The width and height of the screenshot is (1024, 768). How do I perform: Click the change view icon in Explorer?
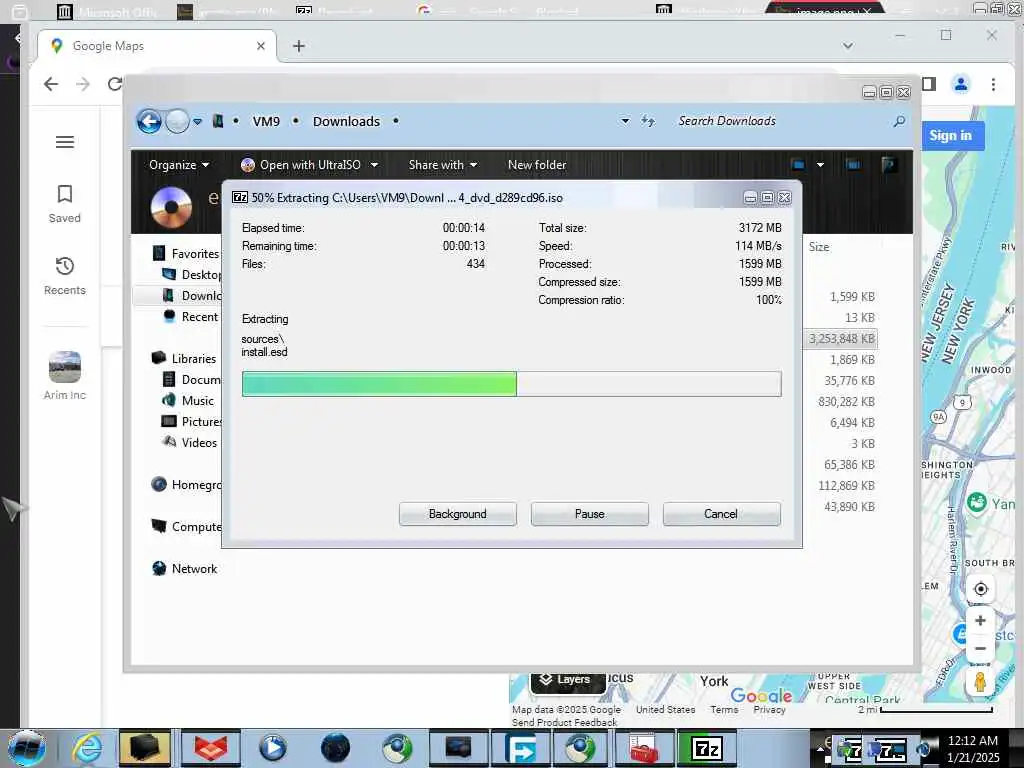pyautogui.click(x=798, y=165)
